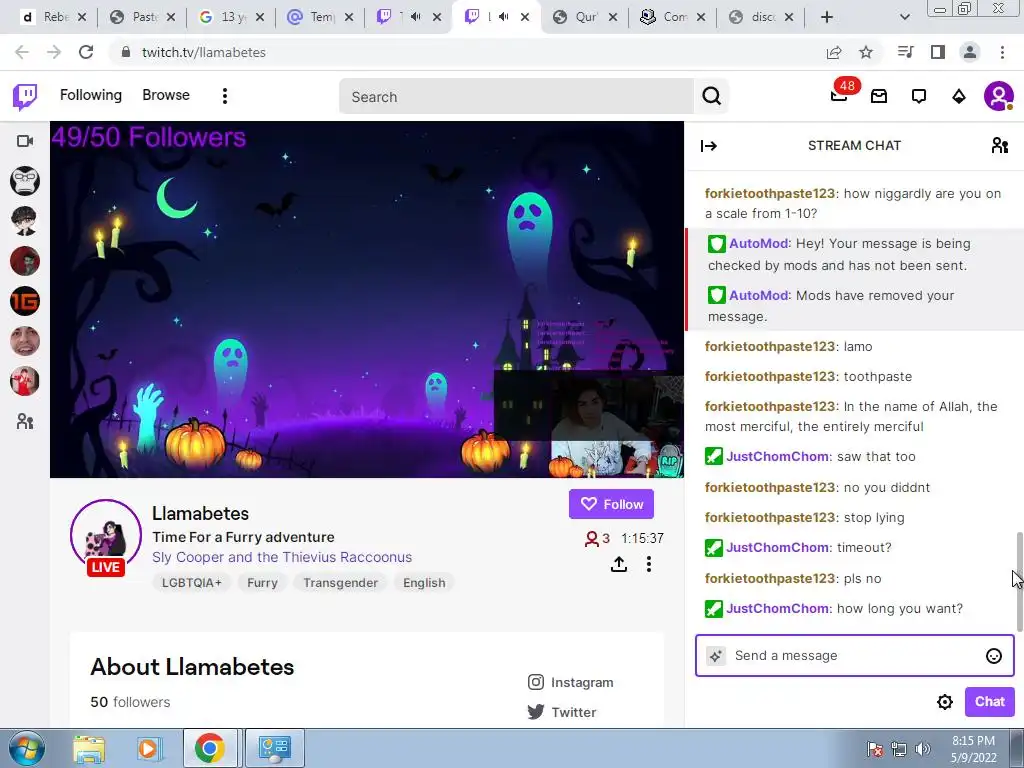Switch to the Paste tab
Viewport: 1024px width, 768px height.
click(x=143, y=17)
